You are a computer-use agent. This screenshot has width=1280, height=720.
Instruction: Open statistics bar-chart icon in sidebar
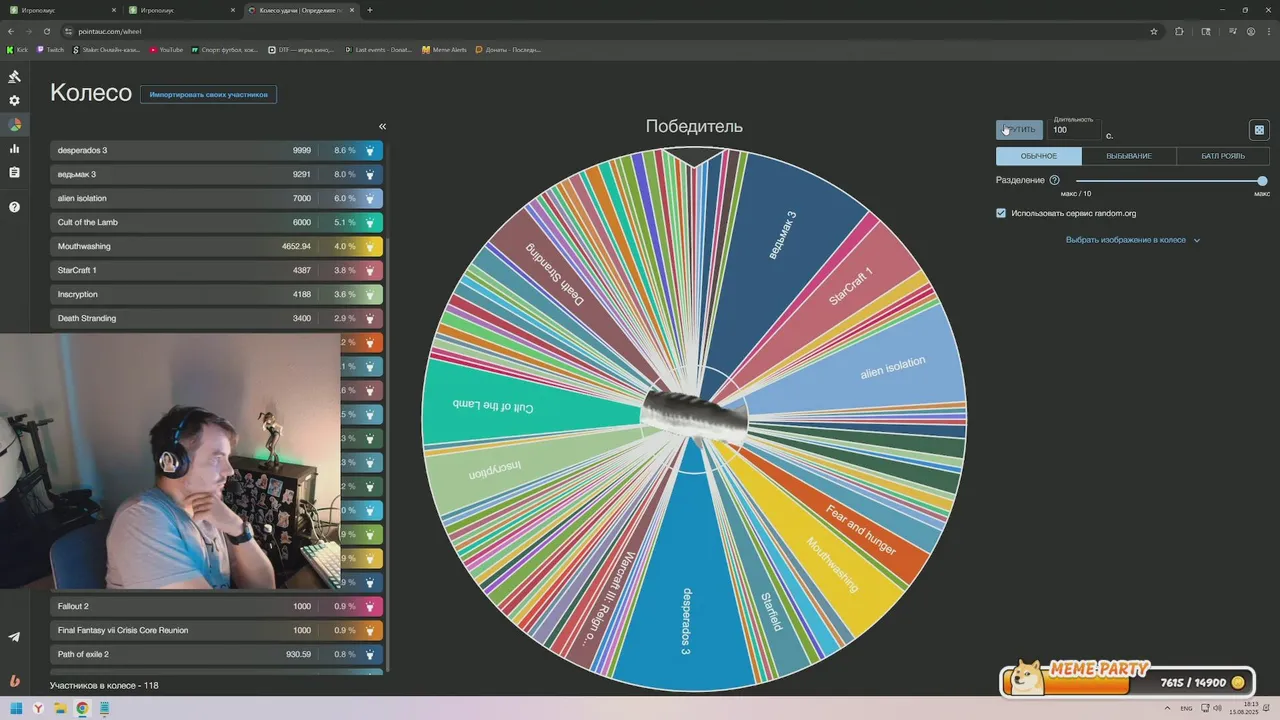click(14, 149)
